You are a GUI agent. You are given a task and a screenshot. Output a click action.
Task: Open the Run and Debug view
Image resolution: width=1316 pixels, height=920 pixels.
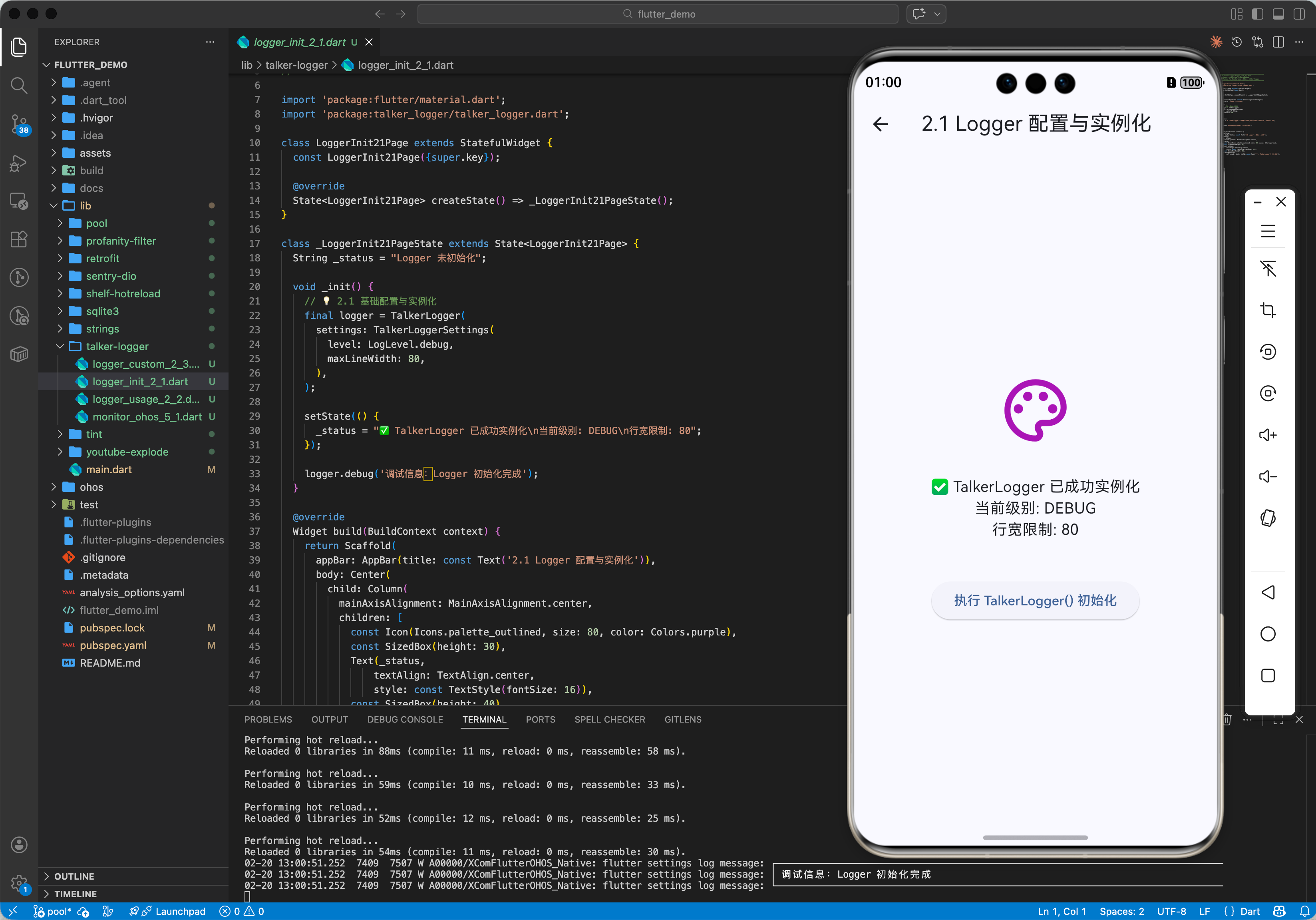tap(19, 163)
